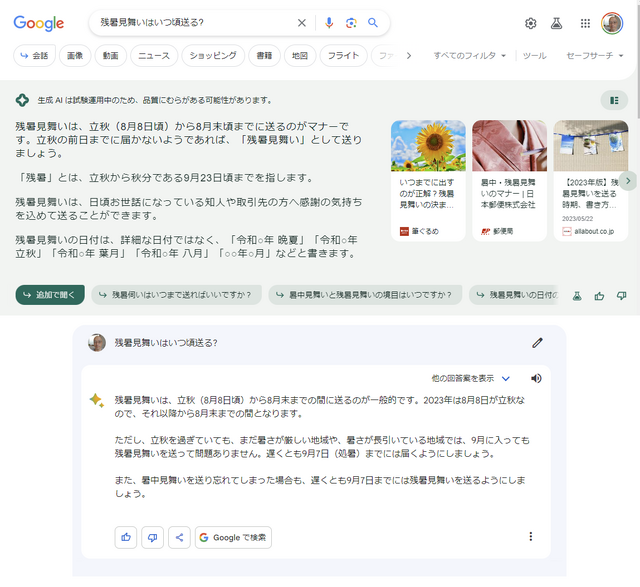This screenshot has height=587, width=640.
Task: Clear the search box text
Action: tap(302, 23)
